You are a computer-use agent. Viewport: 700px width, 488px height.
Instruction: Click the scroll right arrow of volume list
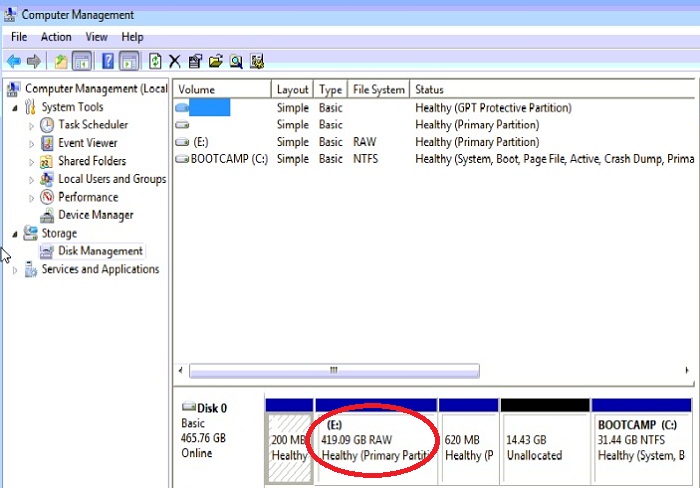[687, 370]
